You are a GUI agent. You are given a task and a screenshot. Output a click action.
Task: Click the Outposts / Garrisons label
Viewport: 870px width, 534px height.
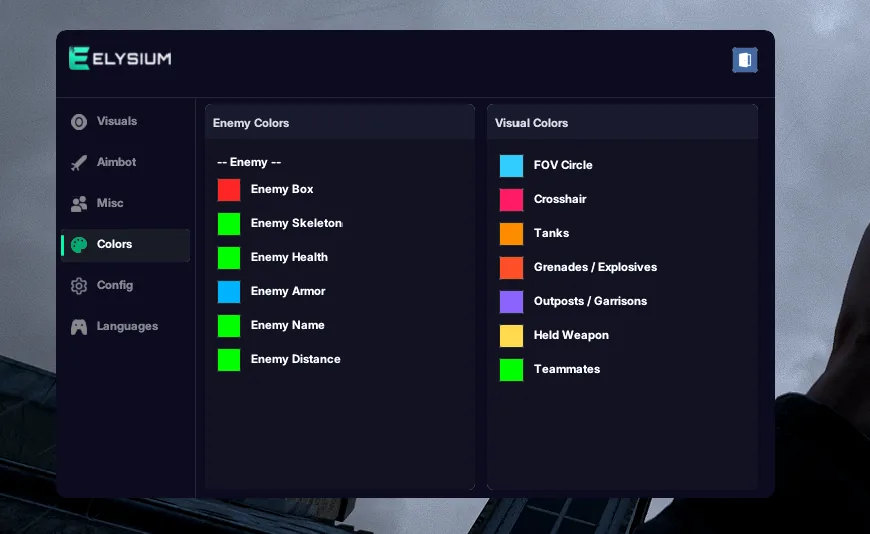[x=590, y=301]
